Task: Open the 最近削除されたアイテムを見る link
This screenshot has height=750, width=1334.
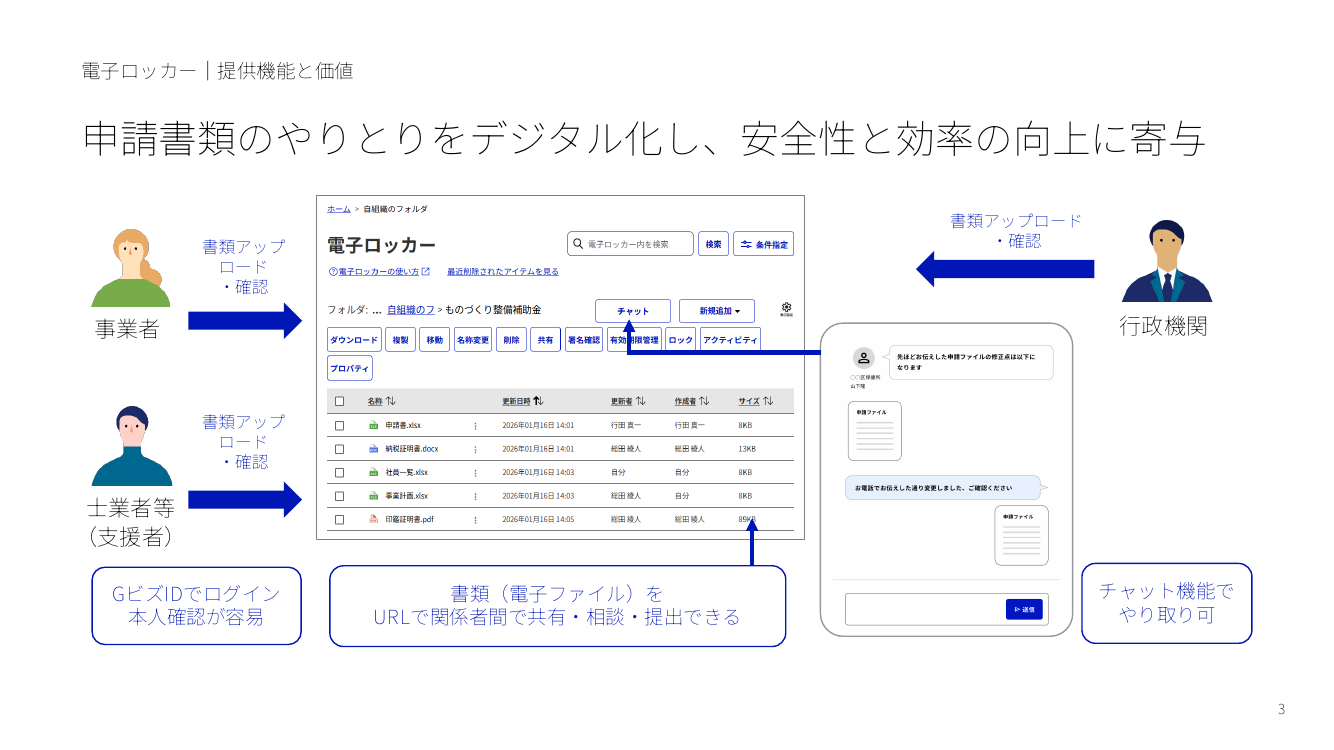Action: click(x=503, y=271)
